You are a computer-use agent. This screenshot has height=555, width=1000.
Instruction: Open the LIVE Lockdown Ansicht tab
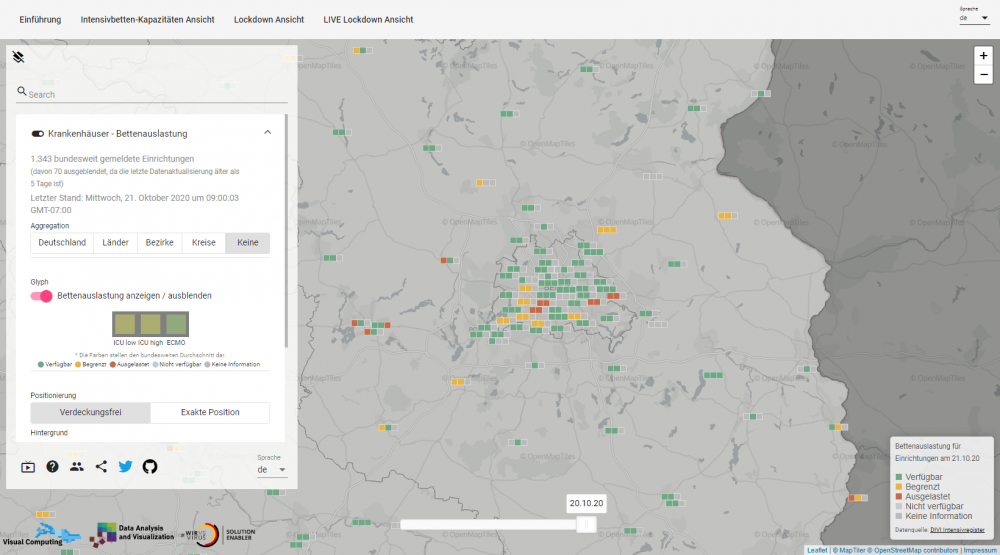pyautogui.click(x=368, y=20)
